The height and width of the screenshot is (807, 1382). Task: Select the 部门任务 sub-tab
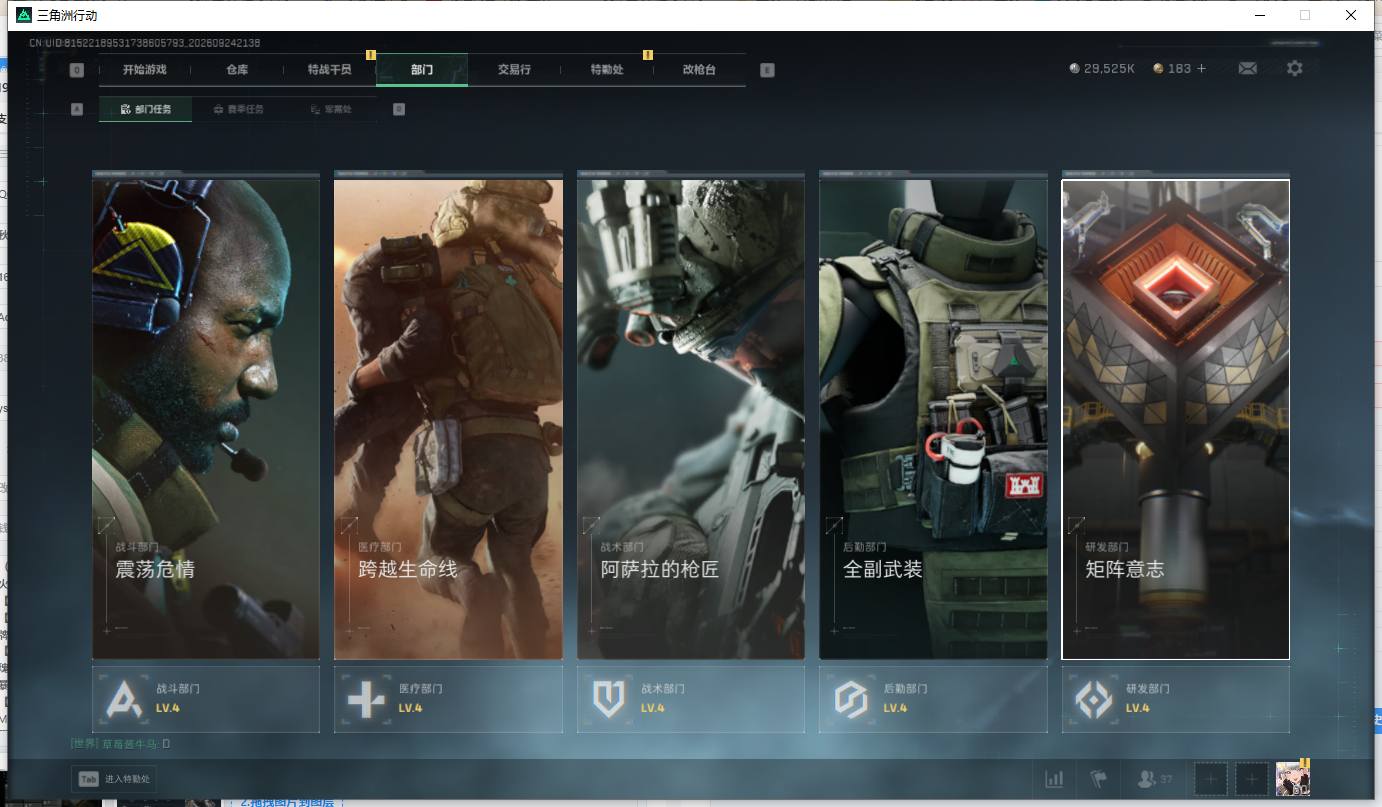pyautogui.click(x=145, y=109)
